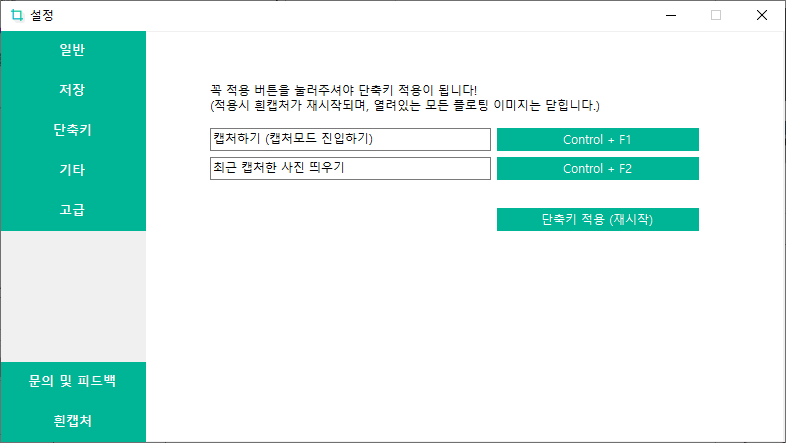Change the Control + F1 hotkey button
The width and height of the screenshot is (786, 443).
click(x=598, y=139)
